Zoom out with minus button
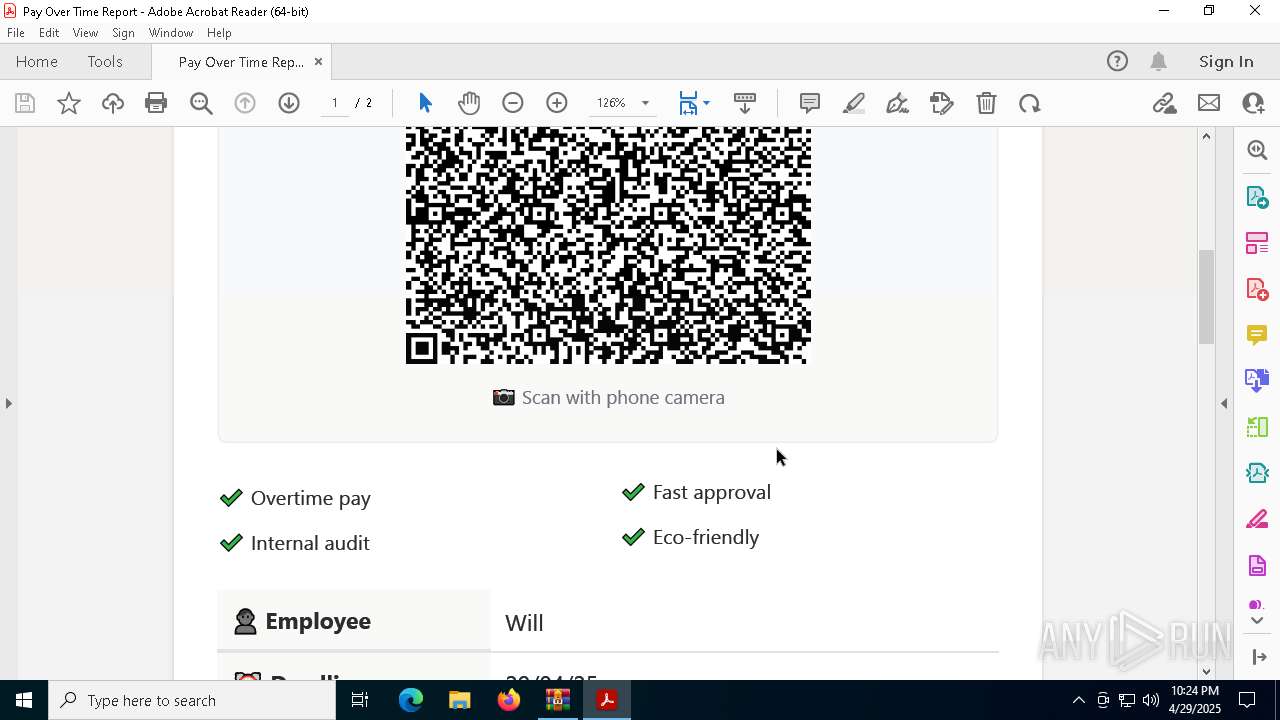The width and height of the screenshot is (1280, 720). (513, 103)
